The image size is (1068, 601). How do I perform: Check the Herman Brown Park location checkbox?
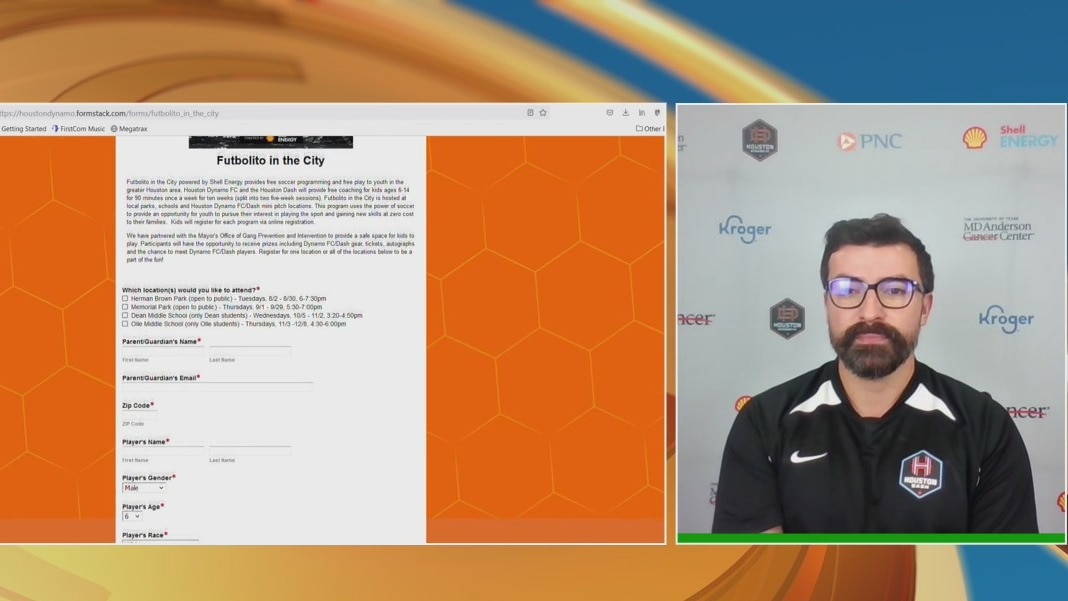point(125,299)
